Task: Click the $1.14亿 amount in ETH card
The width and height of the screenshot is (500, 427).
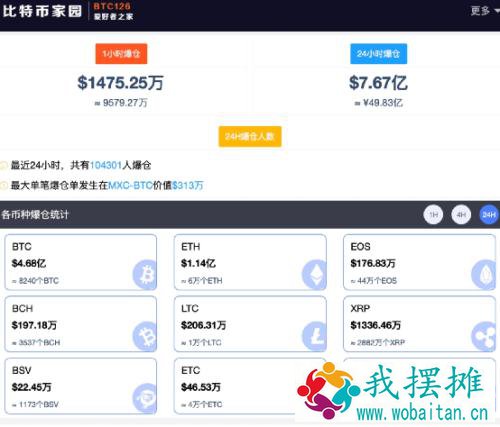Action: pyautogui.click(x=198, y=263)
